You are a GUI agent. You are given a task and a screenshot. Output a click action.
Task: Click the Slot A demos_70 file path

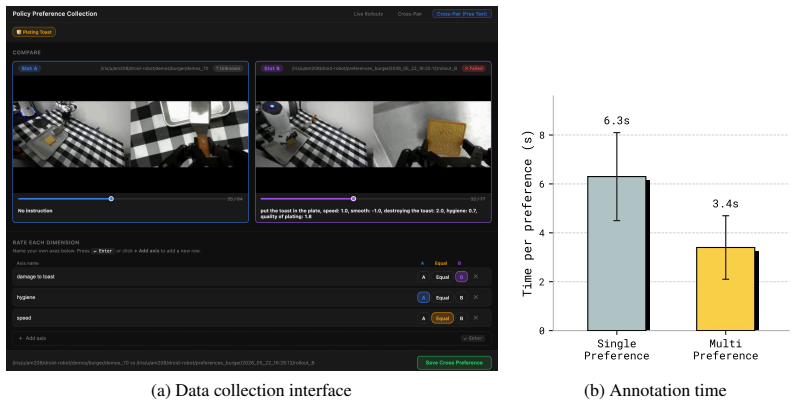click(155, 69)
